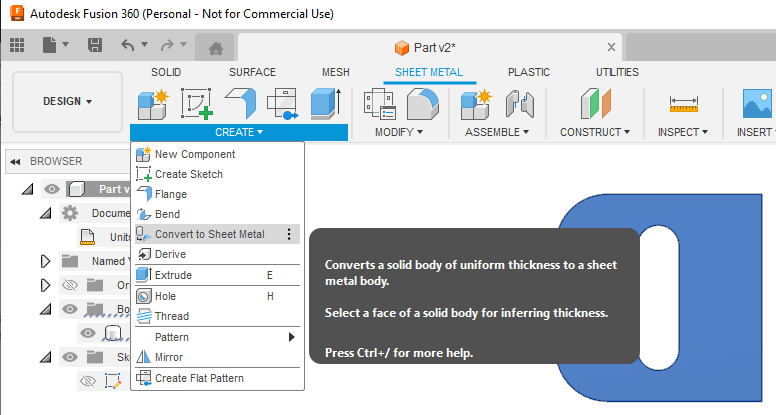The height and width of the screenshot is (415, 776).
Task: Choose Create Flat Pattern menu item
Action: (x=217, y=378)
